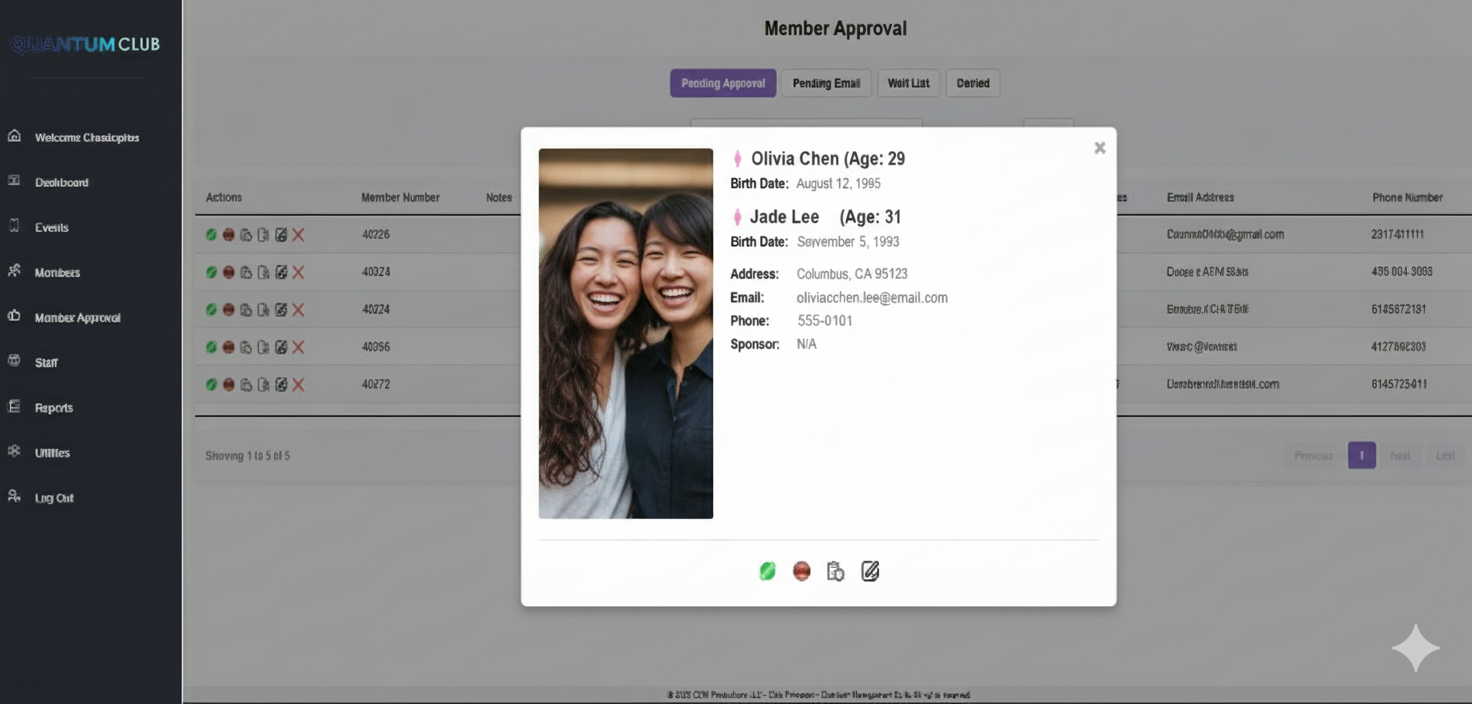Click the member photo of Olivia and Jade
Screen dimensions: 1472x704
(x=625, y=333)
